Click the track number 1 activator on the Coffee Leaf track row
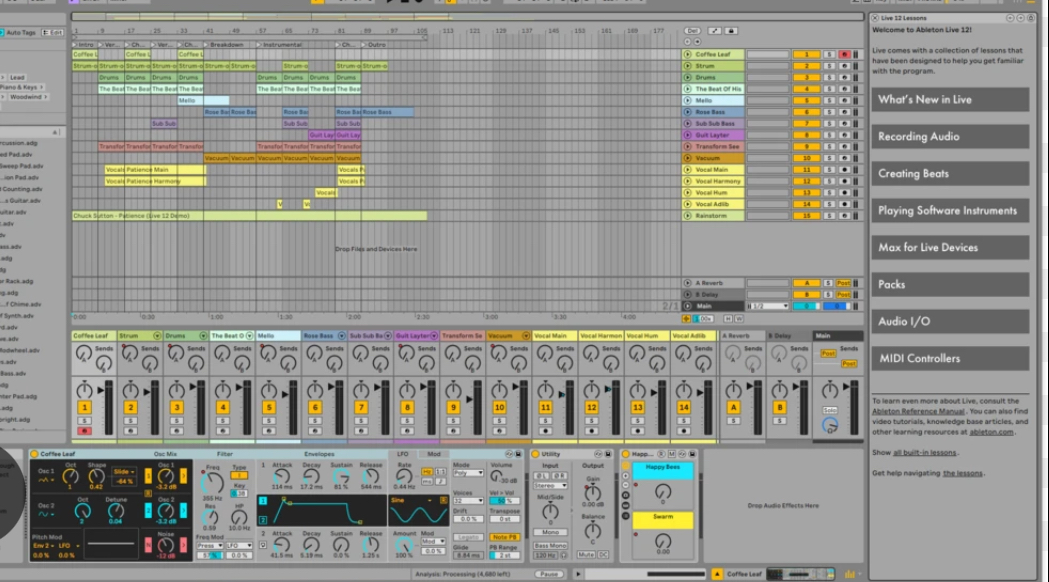 coord(806,54)
